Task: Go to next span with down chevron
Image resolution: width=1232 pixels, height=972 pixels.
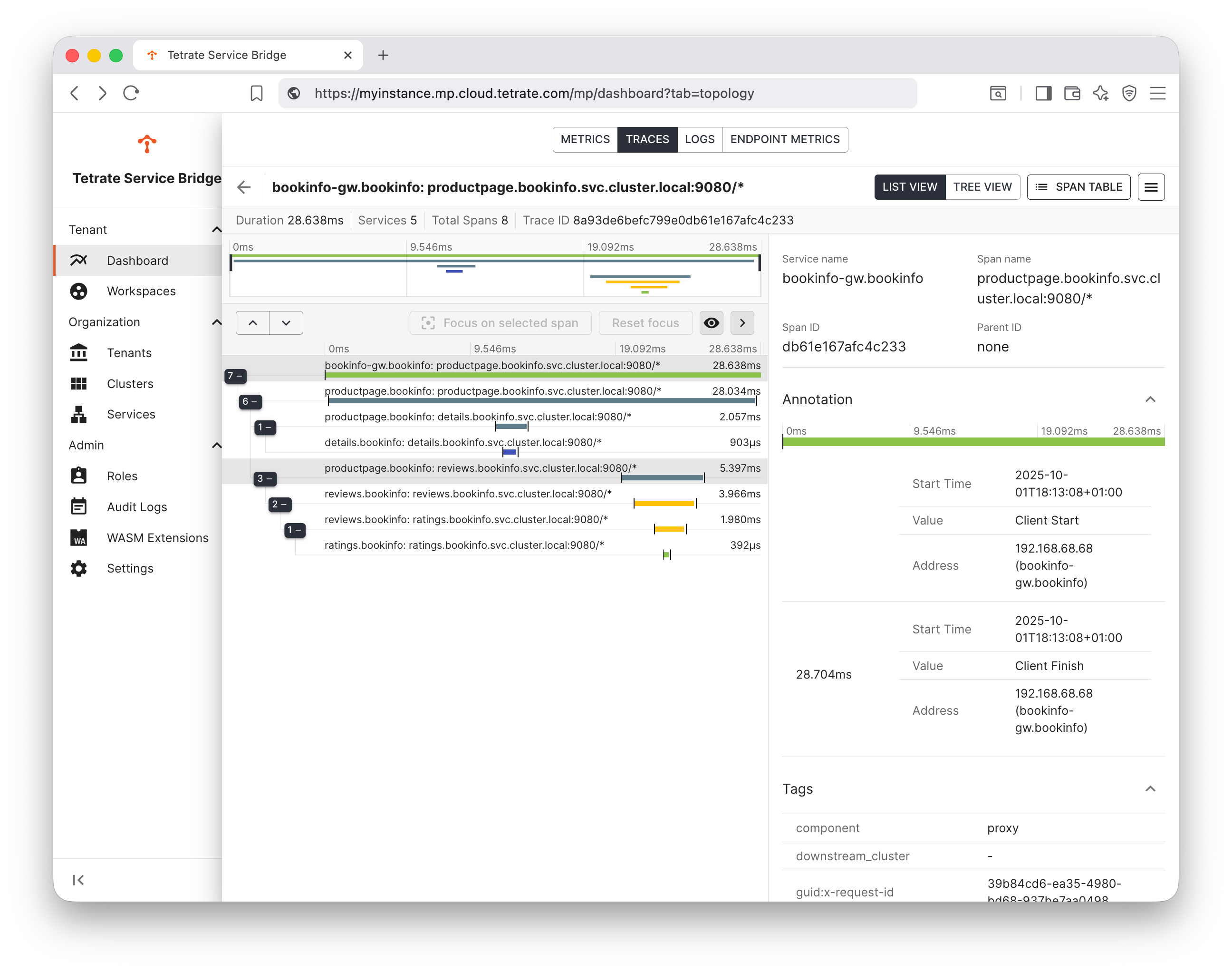Action: click(x=286, y=323)
